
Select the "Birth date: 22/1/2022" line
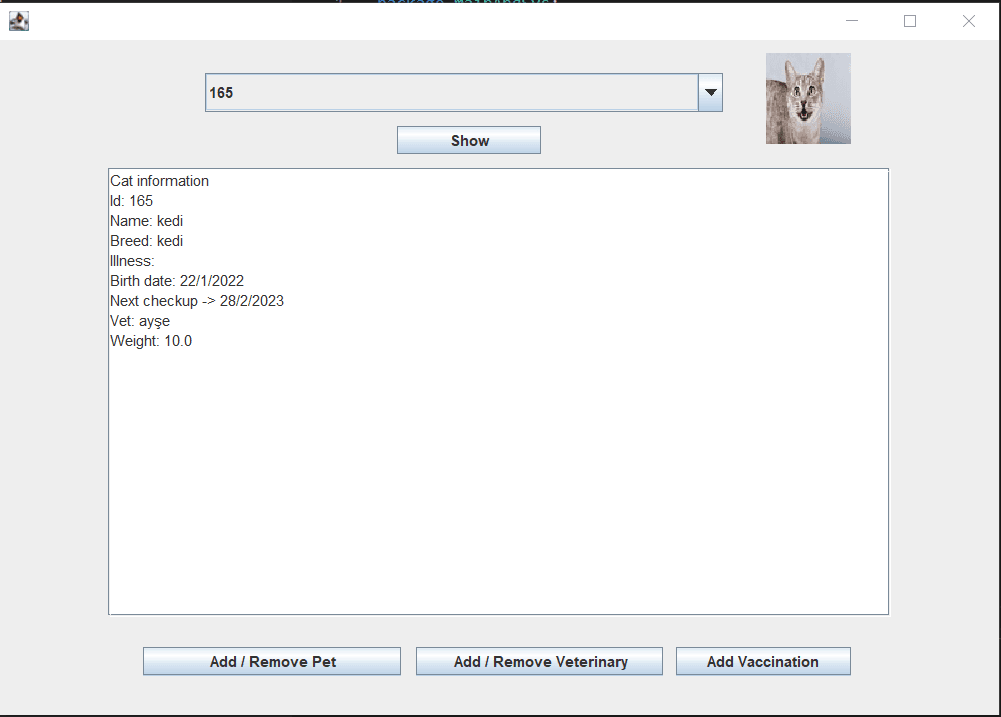pos(177,281)
